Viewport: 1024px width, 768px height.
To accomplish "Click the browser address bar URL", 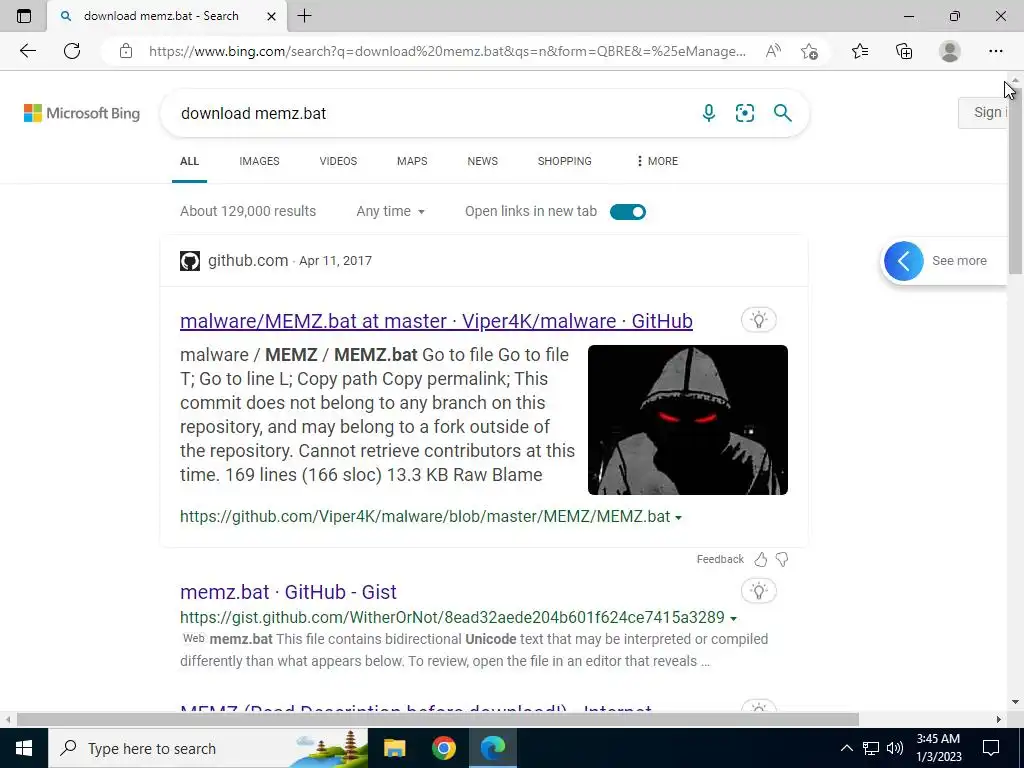I will [x=447, y=51].
